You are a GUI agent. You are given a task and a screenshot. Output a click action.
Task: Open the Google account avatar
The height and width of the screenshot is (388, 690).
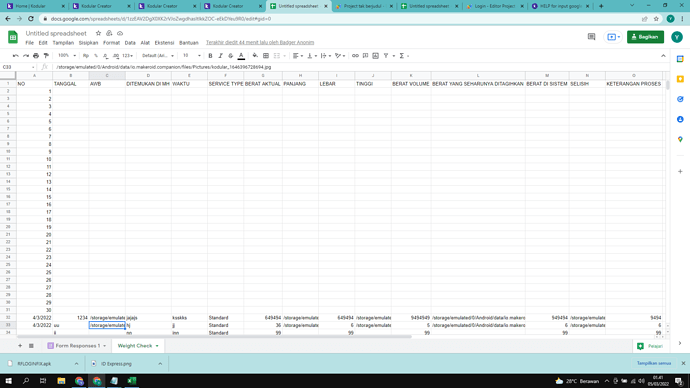(677, 37)
